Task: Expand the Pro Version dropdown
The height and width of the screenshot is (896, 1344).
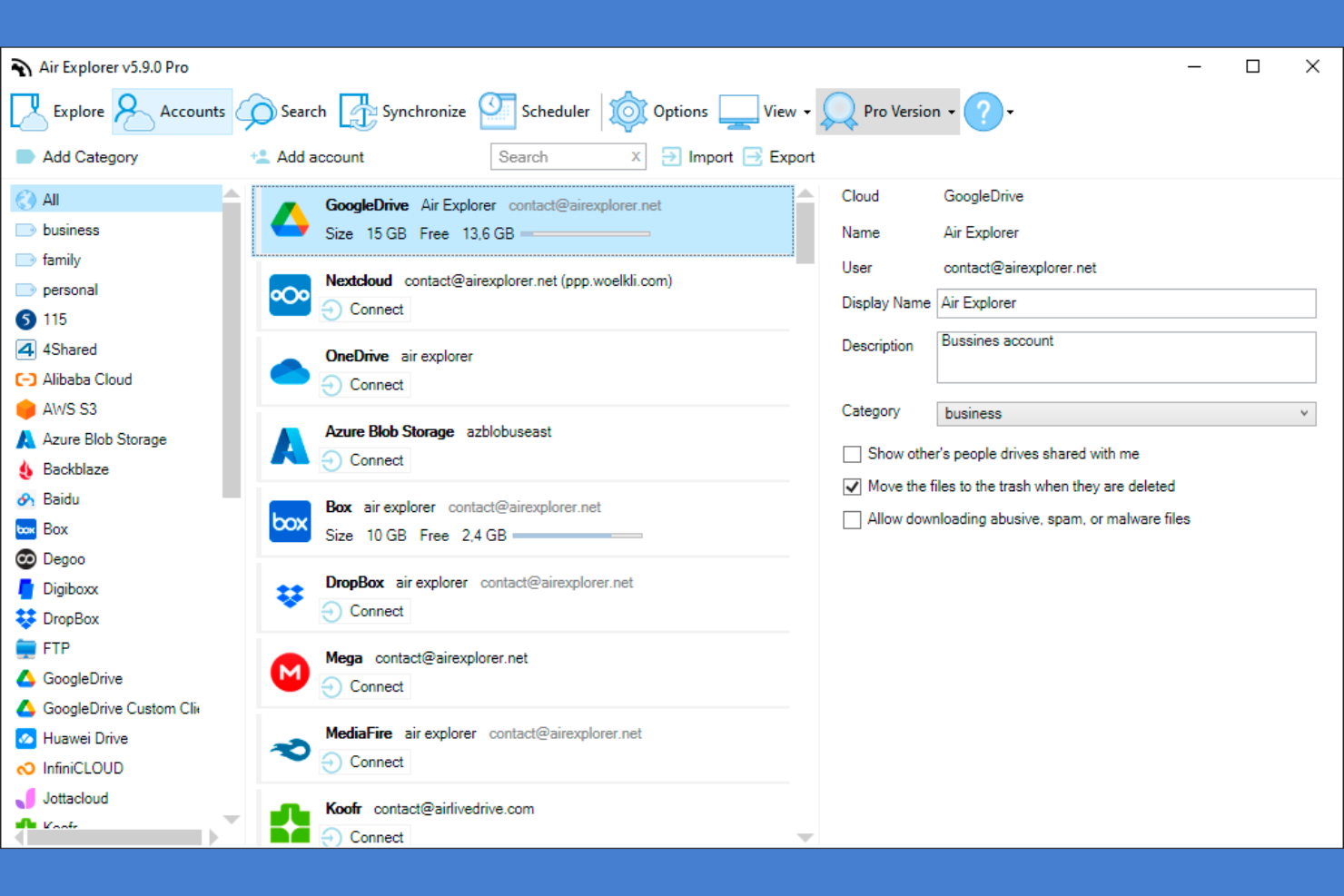Action: (950, 112)
